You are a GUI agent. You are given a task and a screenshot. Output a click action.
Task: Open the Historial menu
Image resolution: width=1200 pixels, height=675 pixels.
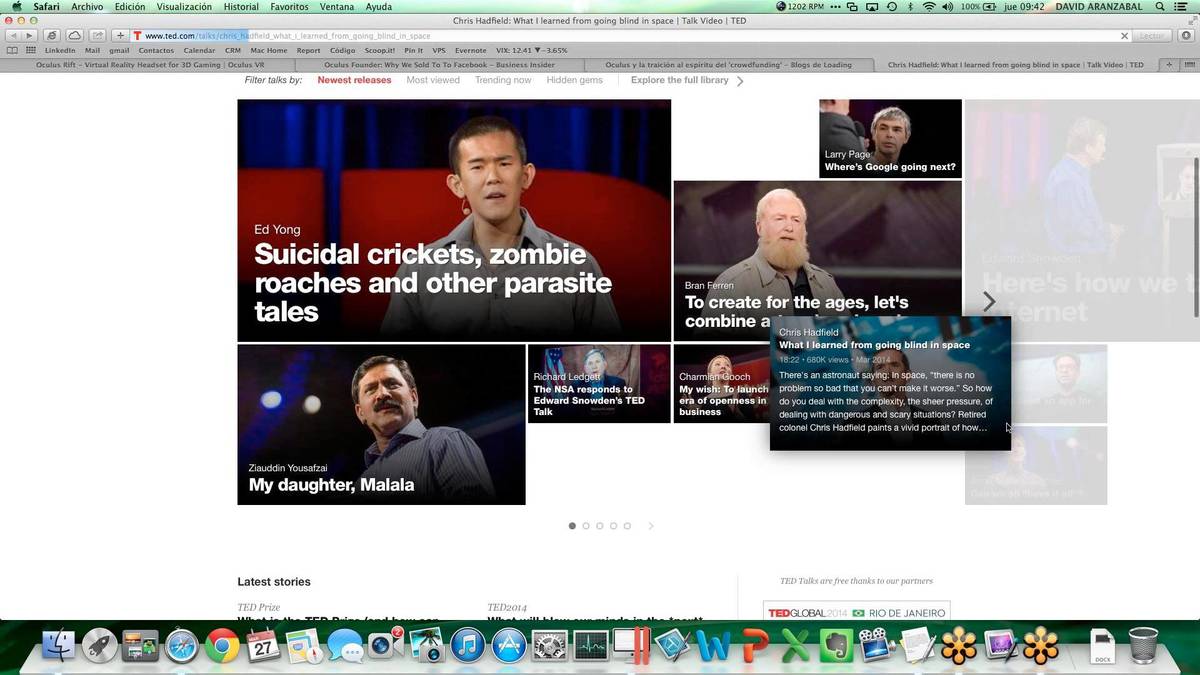(x=241, y=7)
